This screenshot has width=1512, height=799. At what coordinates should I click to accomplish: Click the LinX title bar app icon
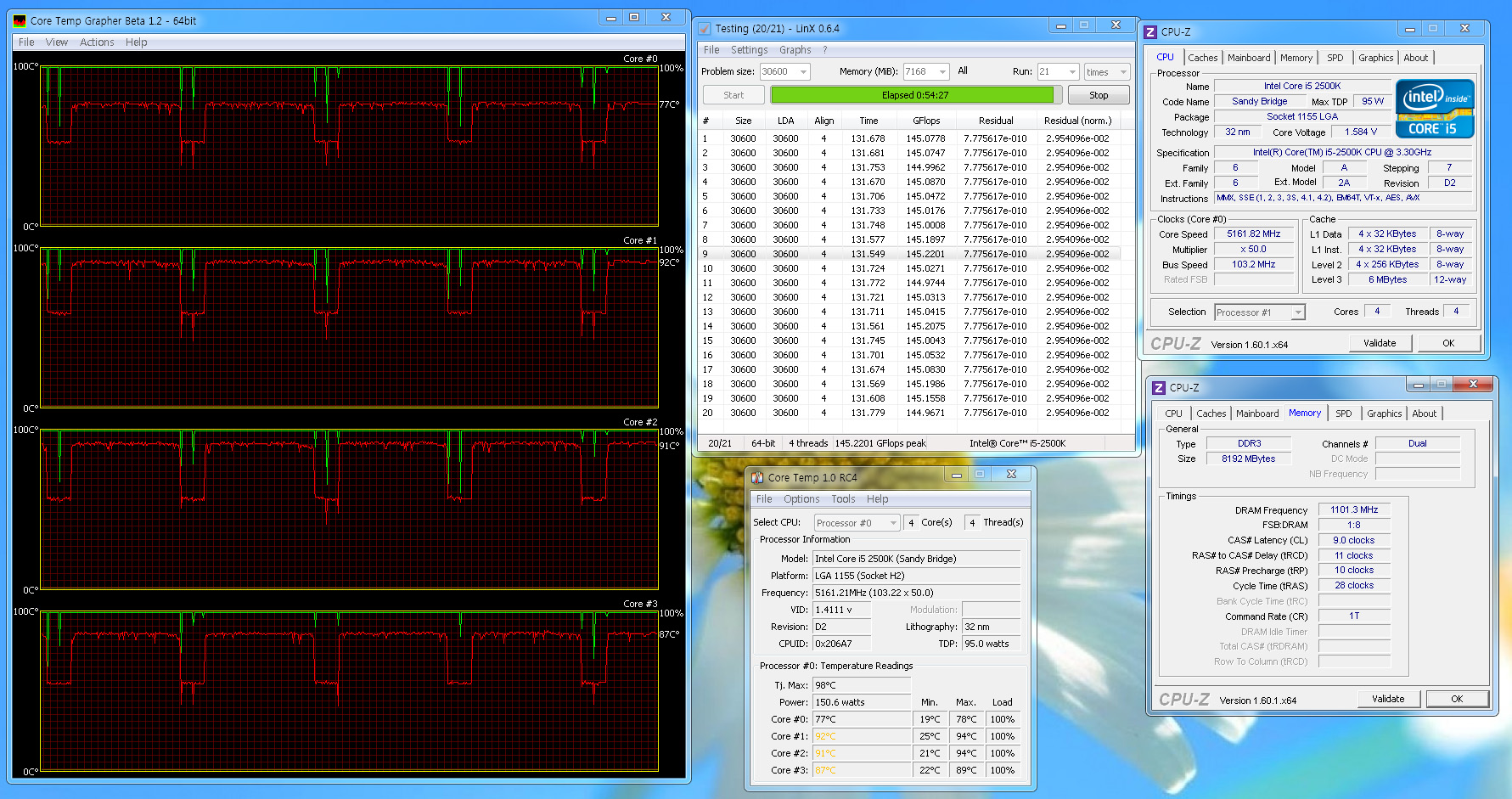coord(704,29)
